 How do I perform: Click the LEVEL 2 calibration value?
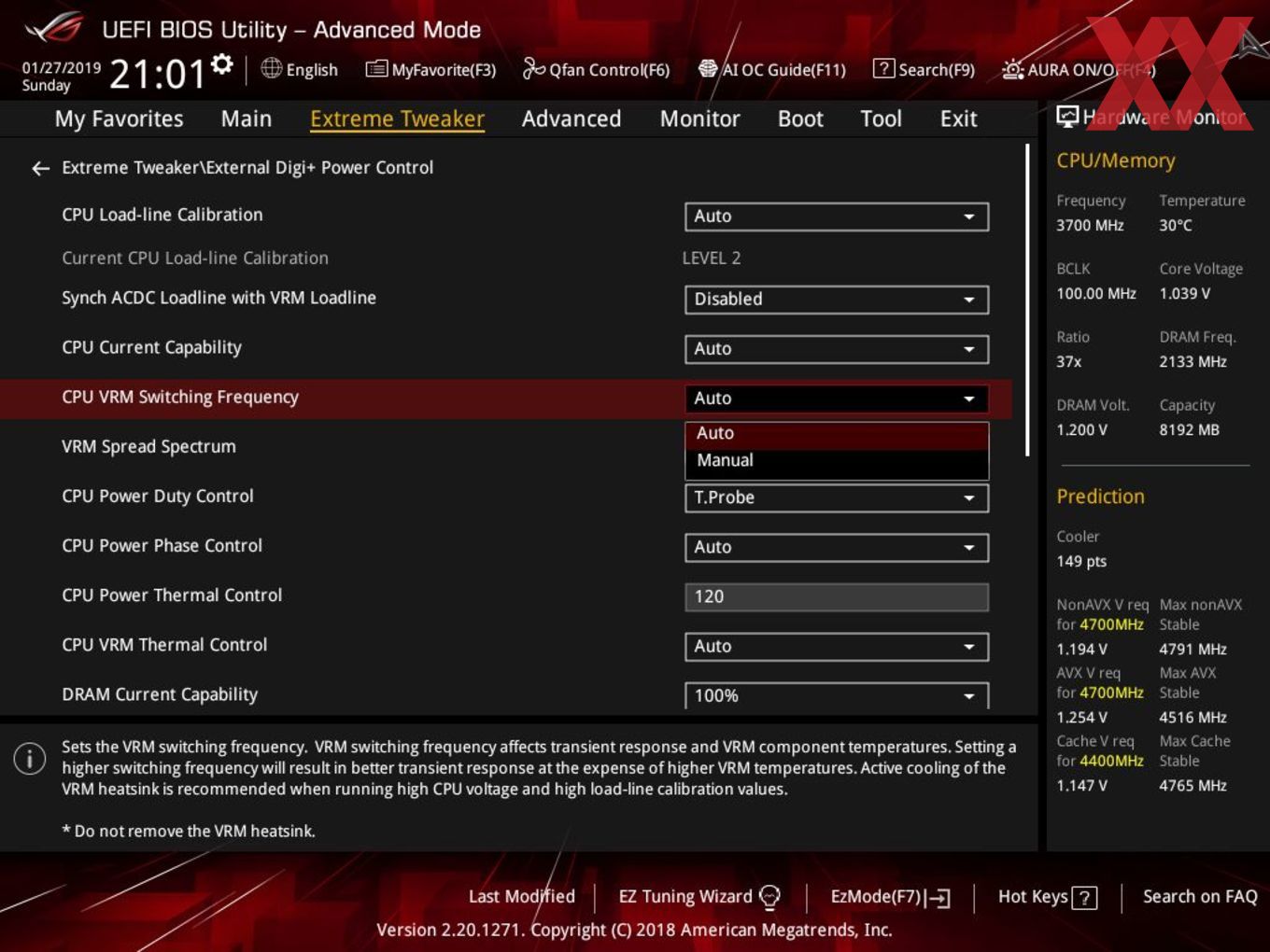712,259
